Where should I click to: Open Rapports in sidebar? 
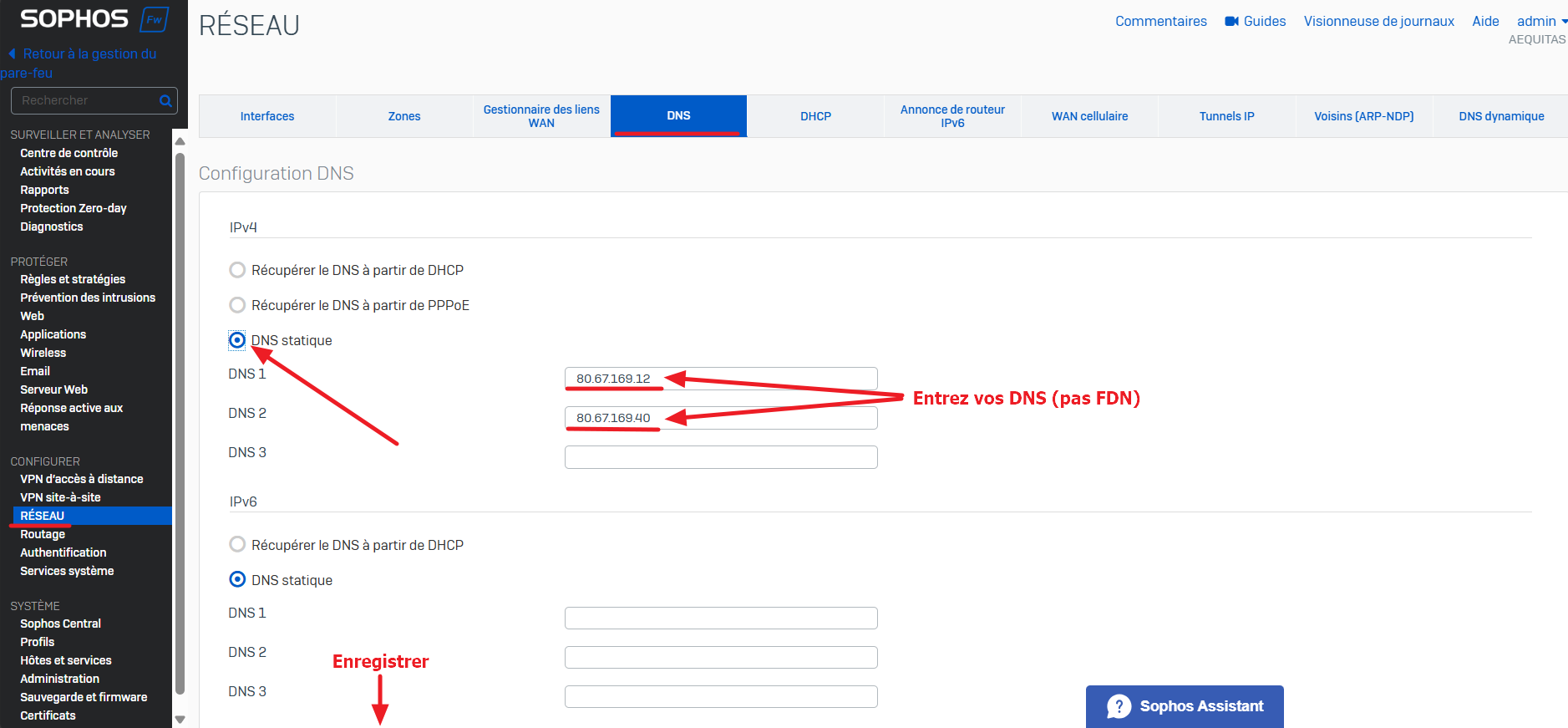45,190
